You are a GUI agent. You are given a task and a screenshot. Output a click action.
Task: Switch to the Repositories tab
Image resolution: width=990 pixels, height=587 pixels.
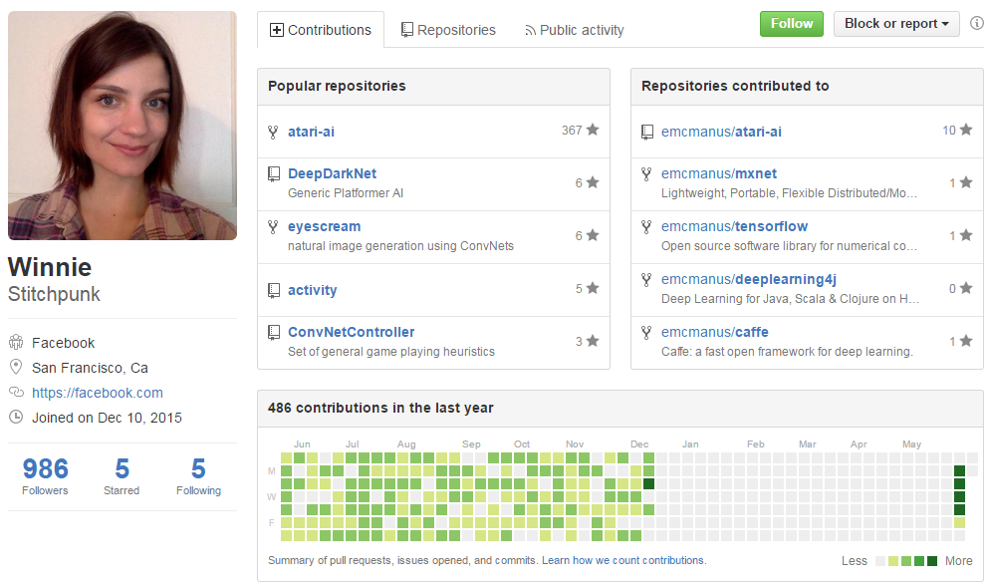tap(448, 30)
